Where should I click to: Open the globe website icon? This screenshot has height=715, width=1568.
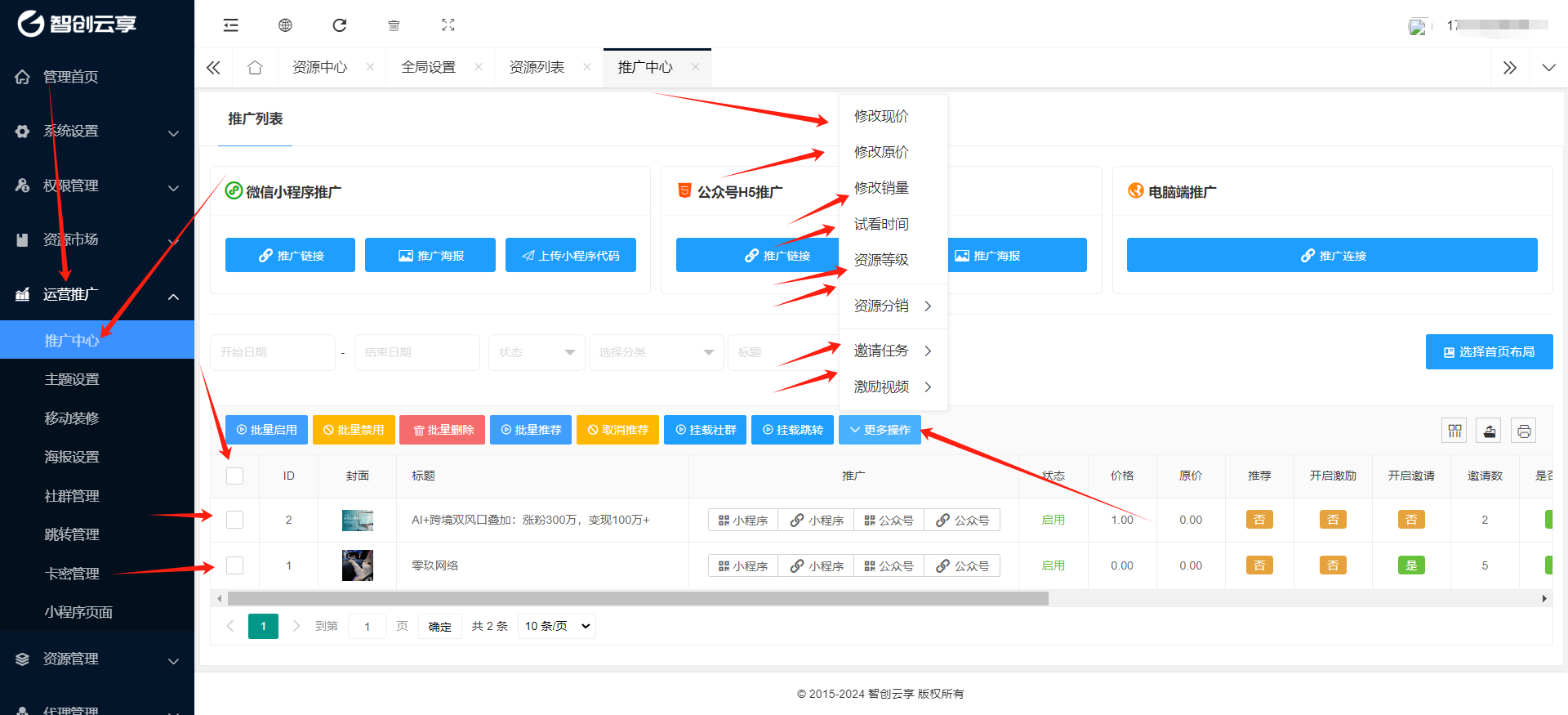tap(285, 25)
